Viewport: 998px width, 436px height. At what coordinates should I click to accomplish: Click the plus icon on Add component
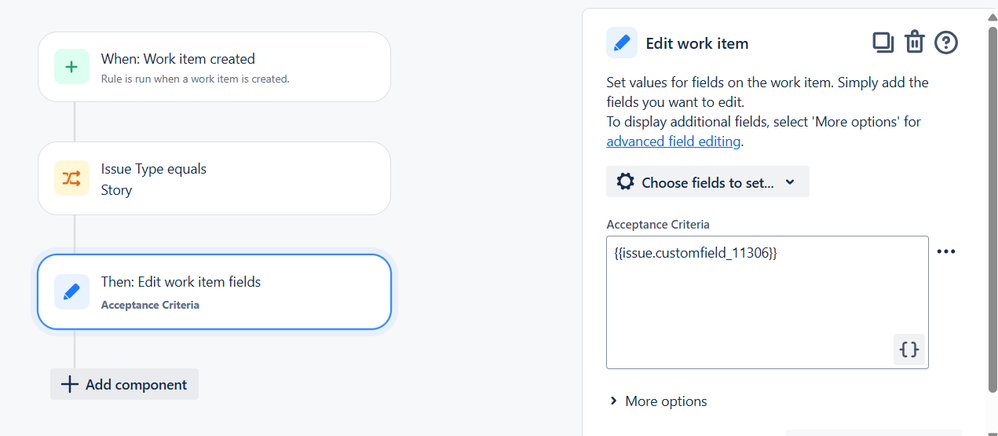click(x=69, y=384)
